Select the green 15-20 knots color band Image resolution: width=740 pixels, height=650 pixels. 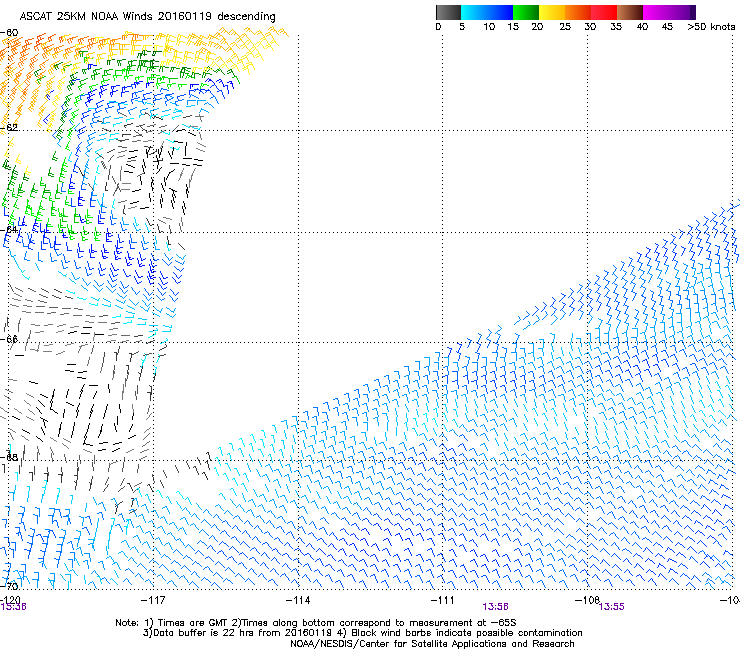(x=526, y=12)
